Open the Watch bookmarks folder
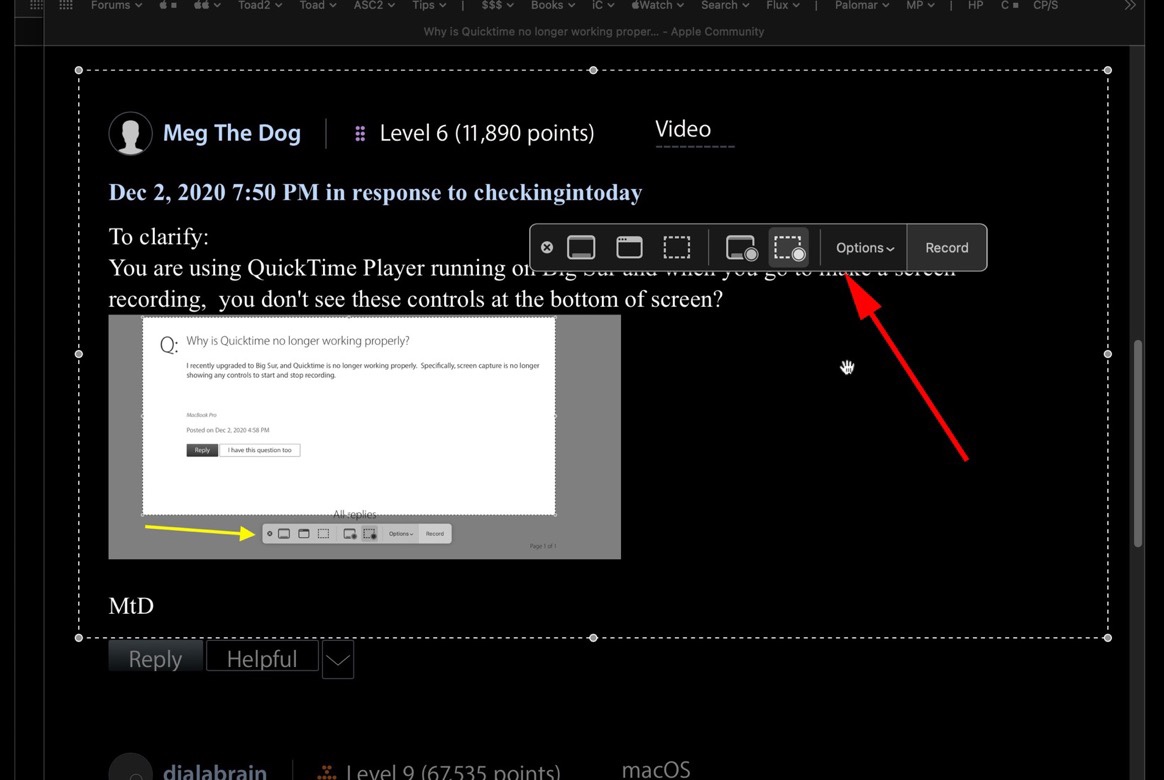This screenshot has height=780, width=1164. [657, 5]
